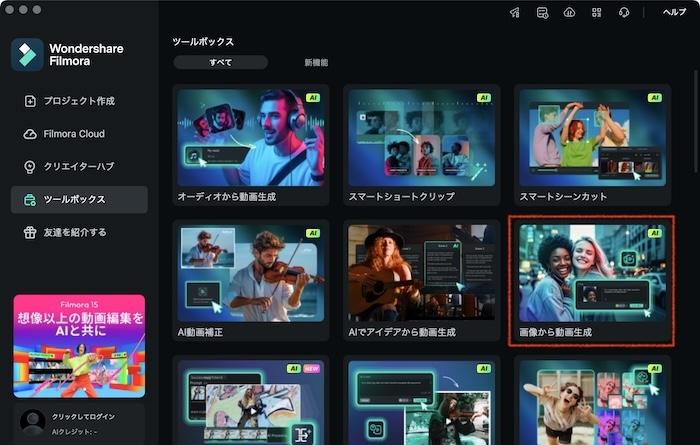Screen dimensions: 700x445
Task: Select ツールボックス in the sidebar
Action: [x=79, y=200]
